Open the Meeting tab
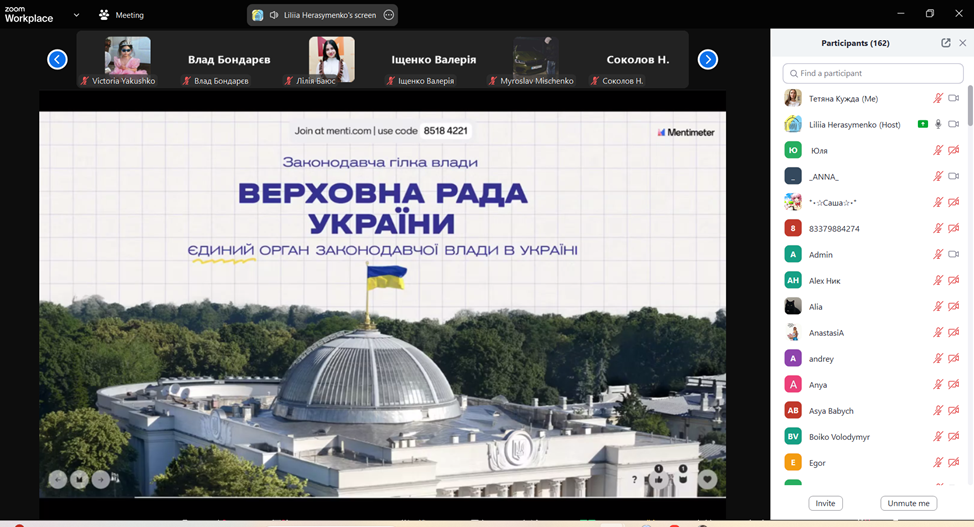The image size is (974, 527). 121,15
